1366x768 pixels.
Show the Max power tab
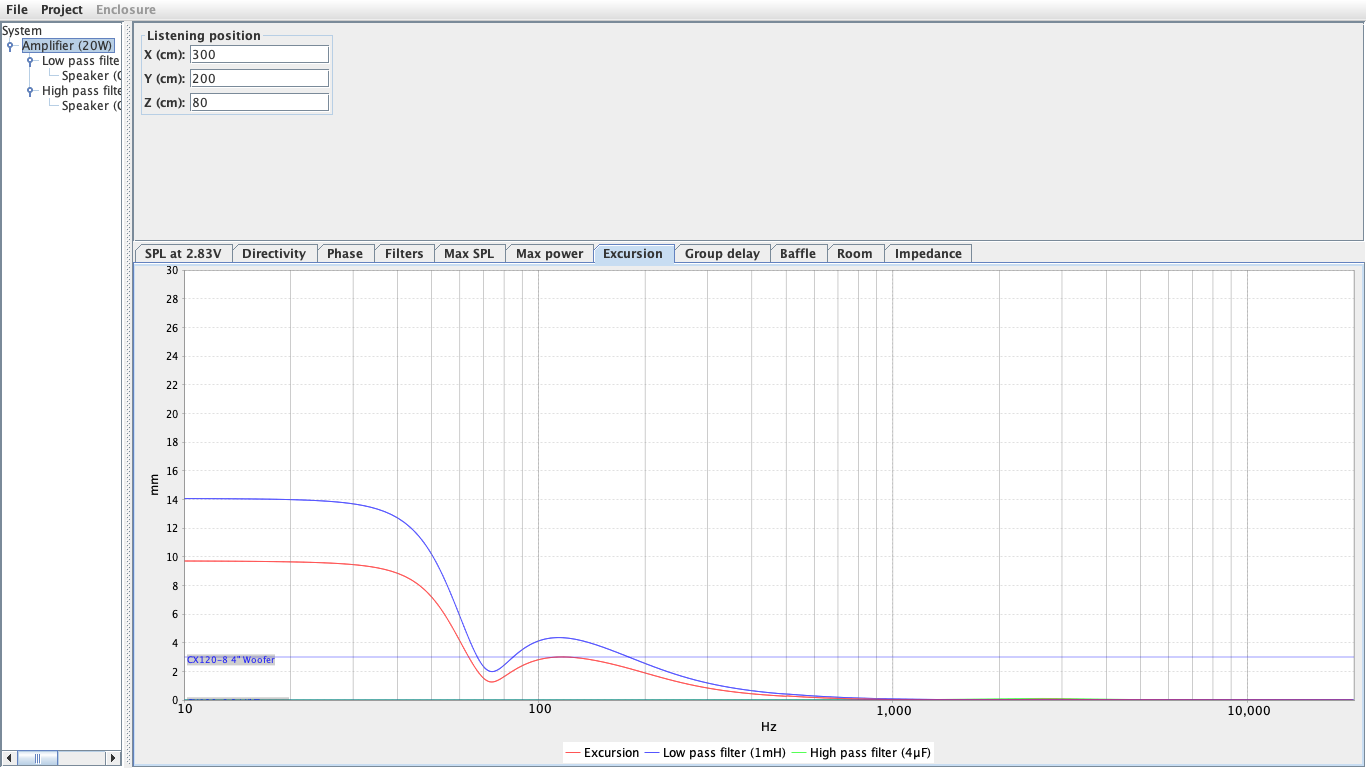click(550, 254)
